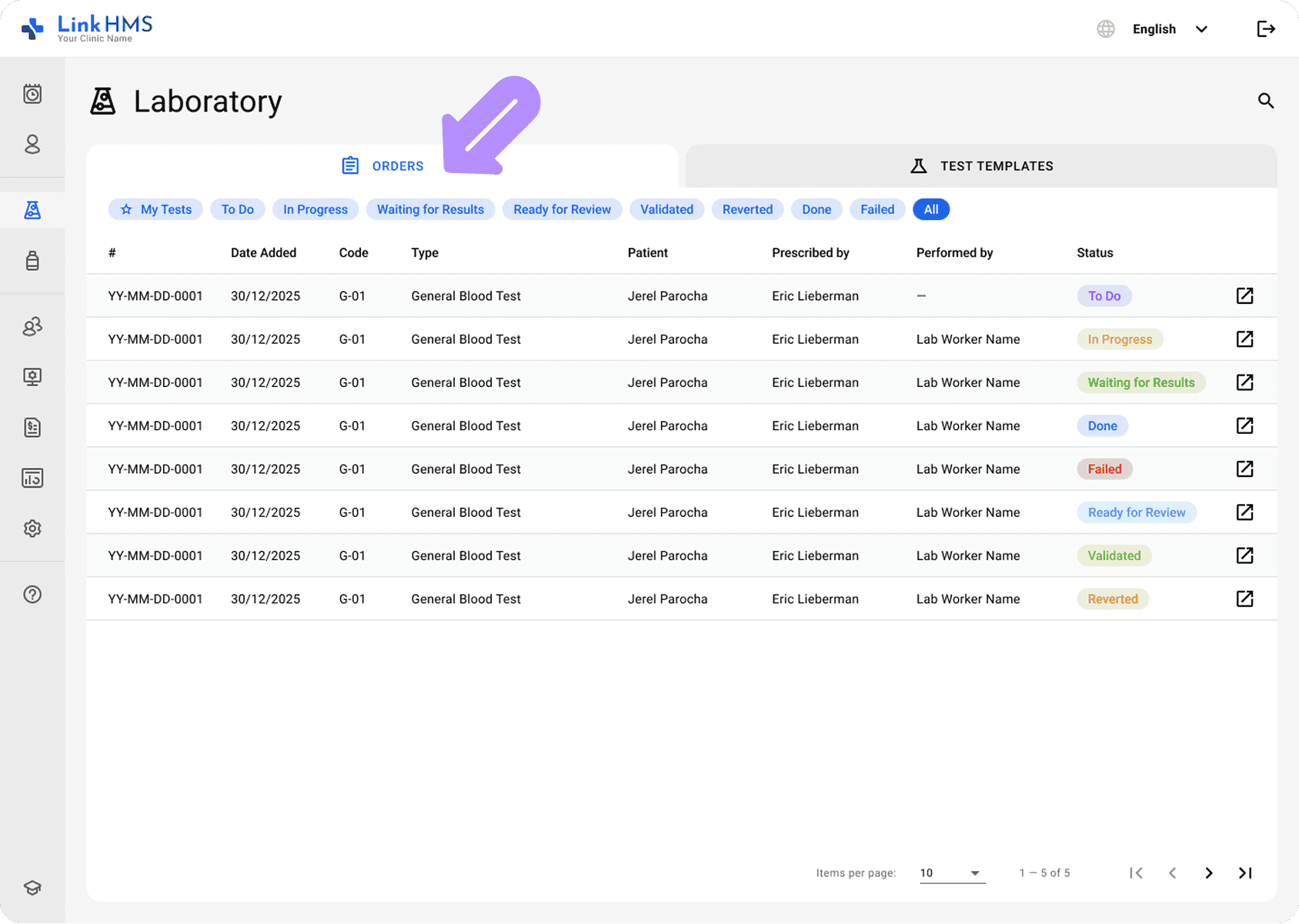Screen dimensions: 1299x924
Task: Open the pharmacy medicine bottle icon
Action: 32,260
